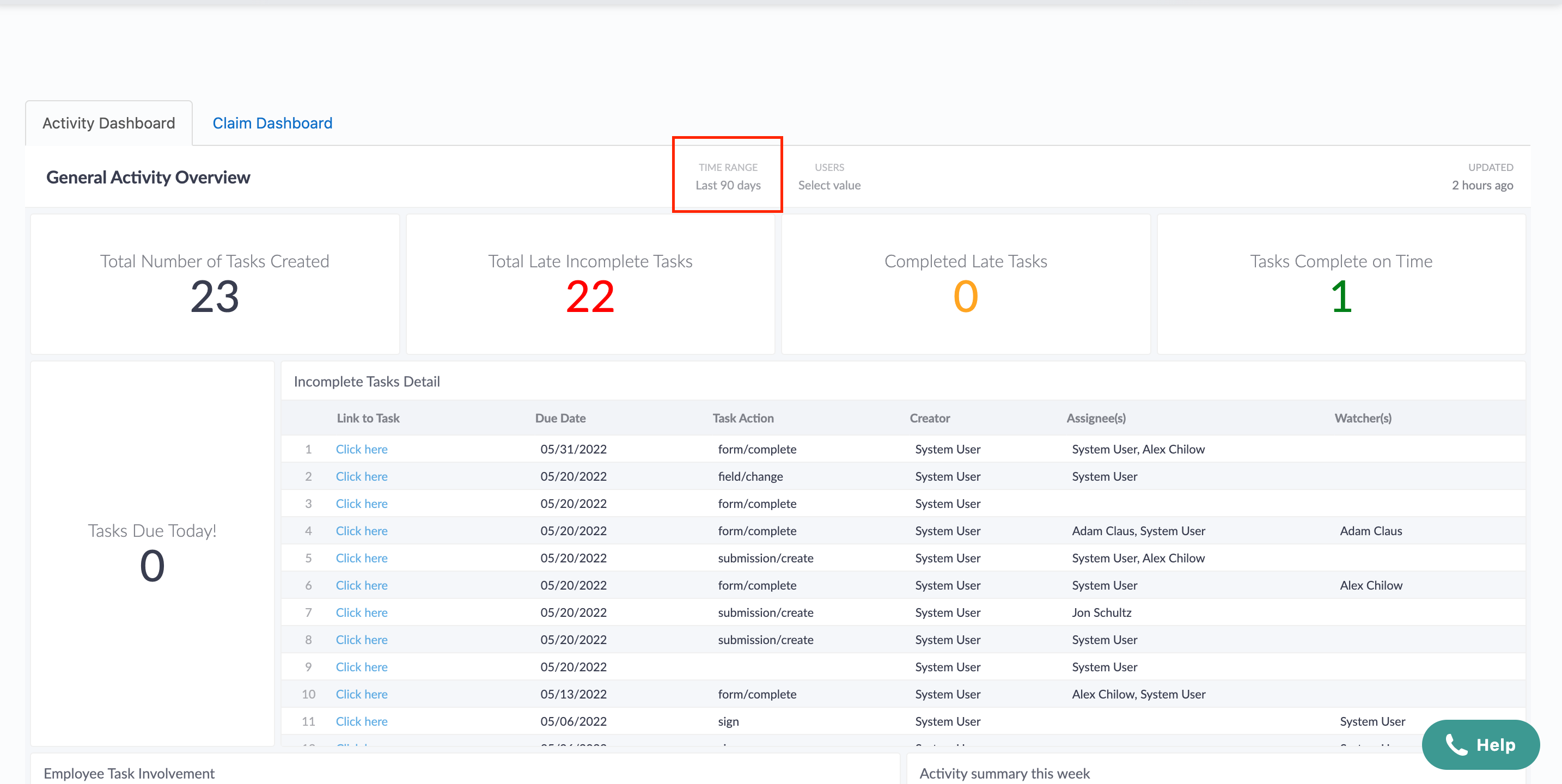Sort by Link to Task column header
The height and width of the screenshot is (784, 1562).
[368, 418]
